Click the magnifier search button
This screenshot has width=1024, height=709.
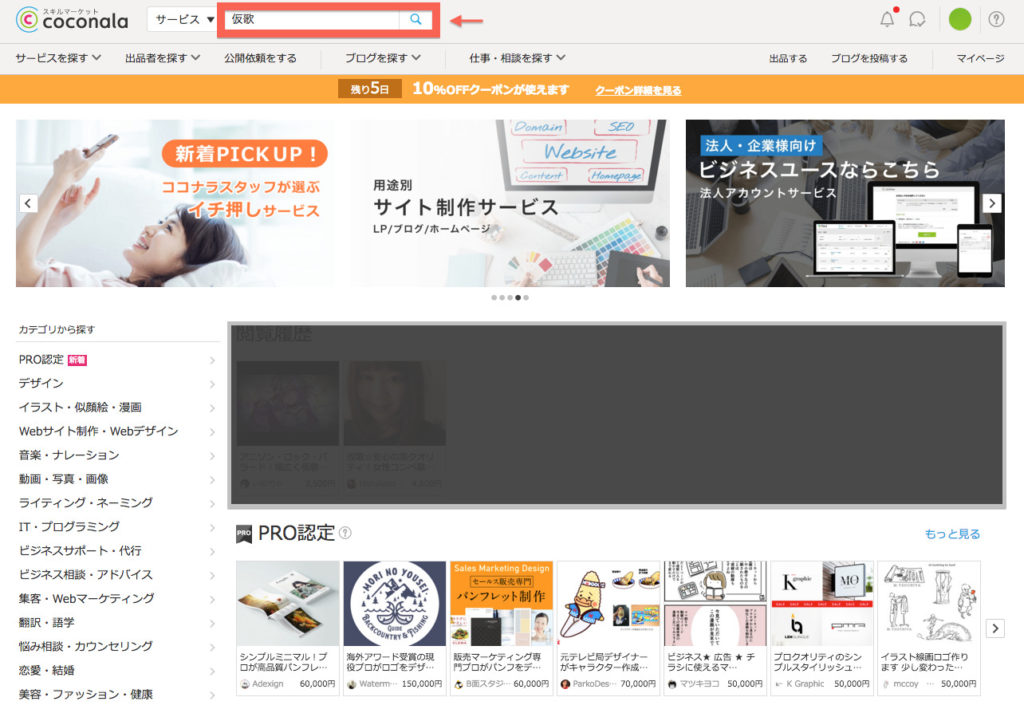coord(416,20)
